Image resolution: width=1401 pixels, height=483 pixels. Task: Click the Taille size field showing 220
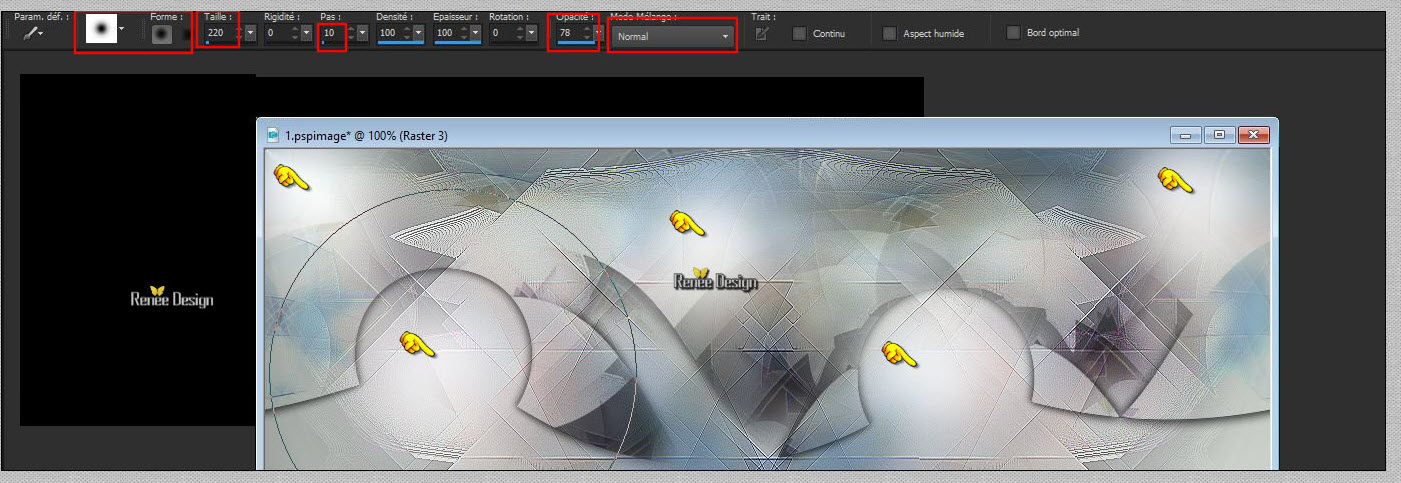pos(218,33)
